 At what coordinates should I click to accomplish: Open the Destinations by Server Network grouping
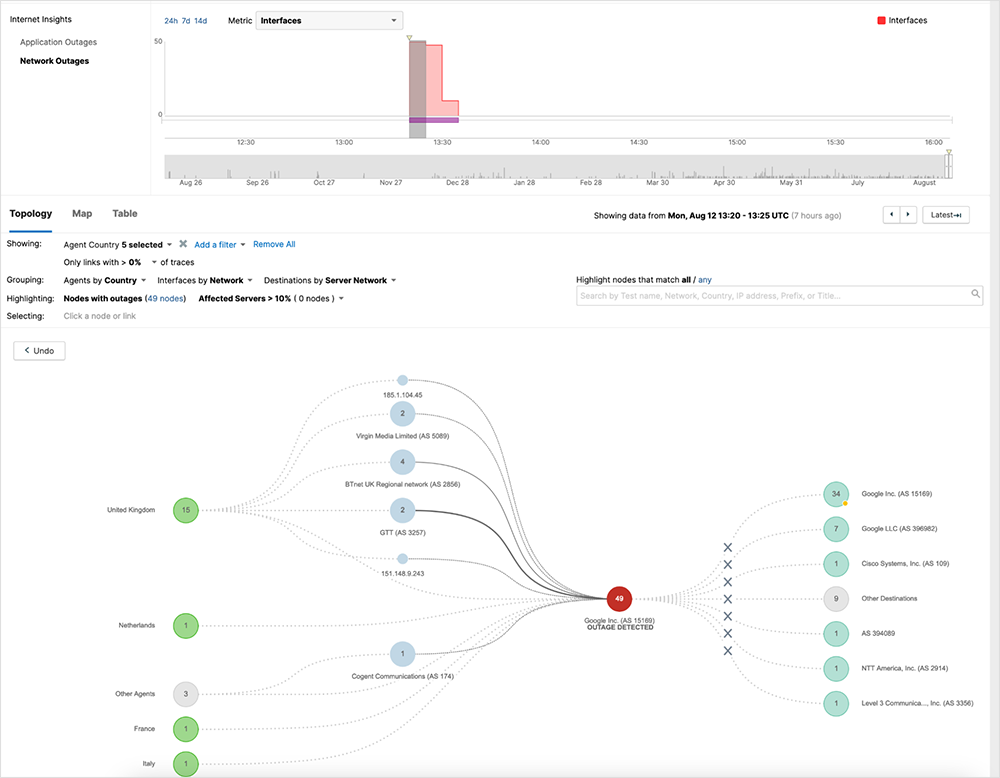click(x=355, y=280)
